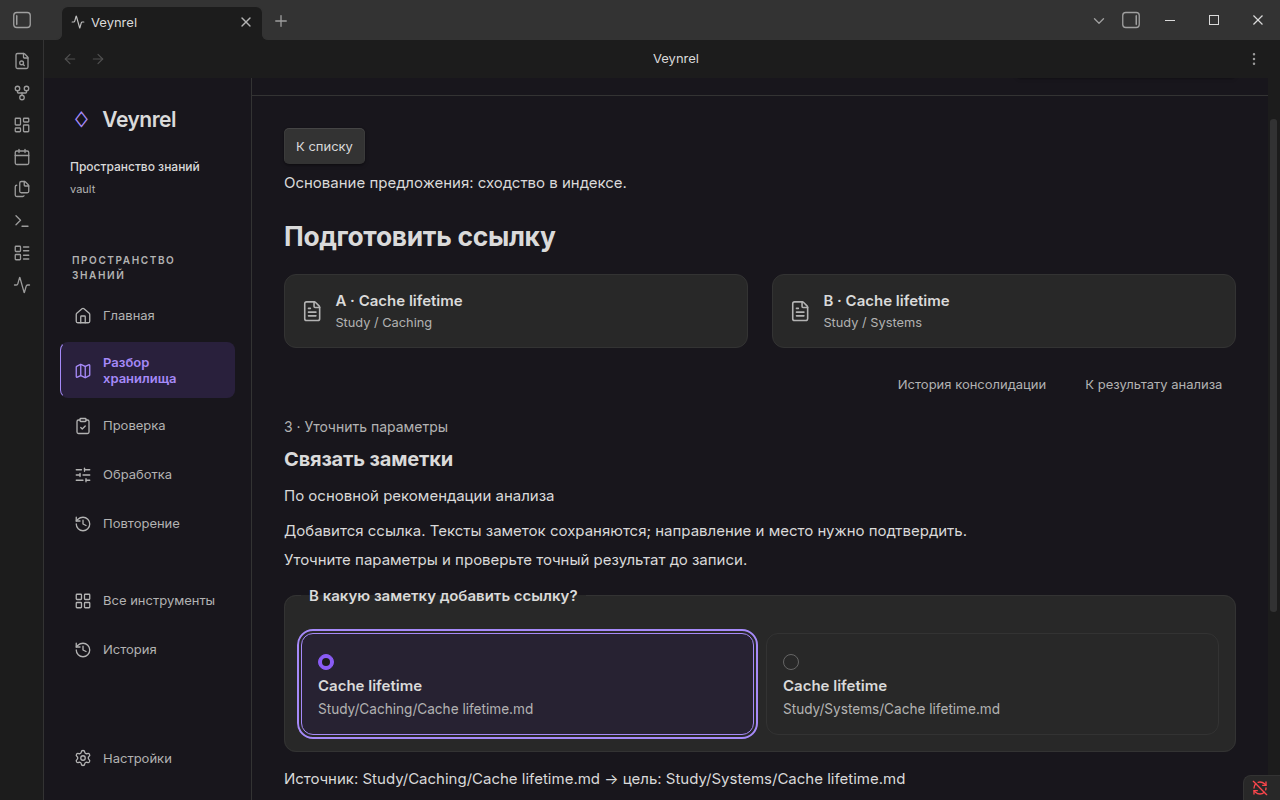Select Study/Systems/Cache lifetime.md radio option
Screen dimensions: 1280x800
[x=992, y=684]
